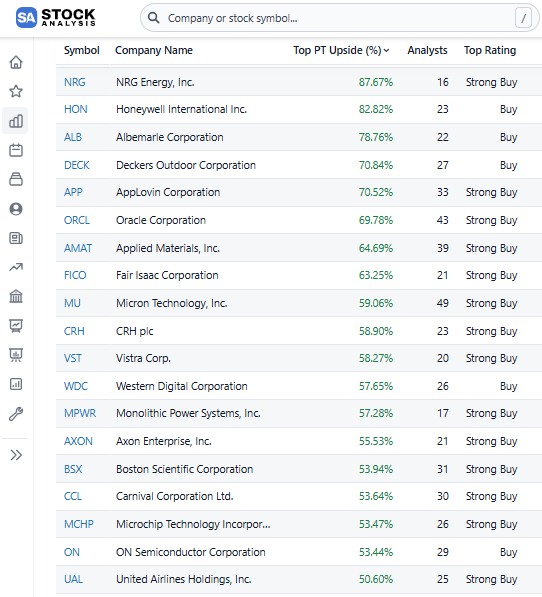Open the MU stock link
Screen dimensions: 542x597
pos(72,303)
